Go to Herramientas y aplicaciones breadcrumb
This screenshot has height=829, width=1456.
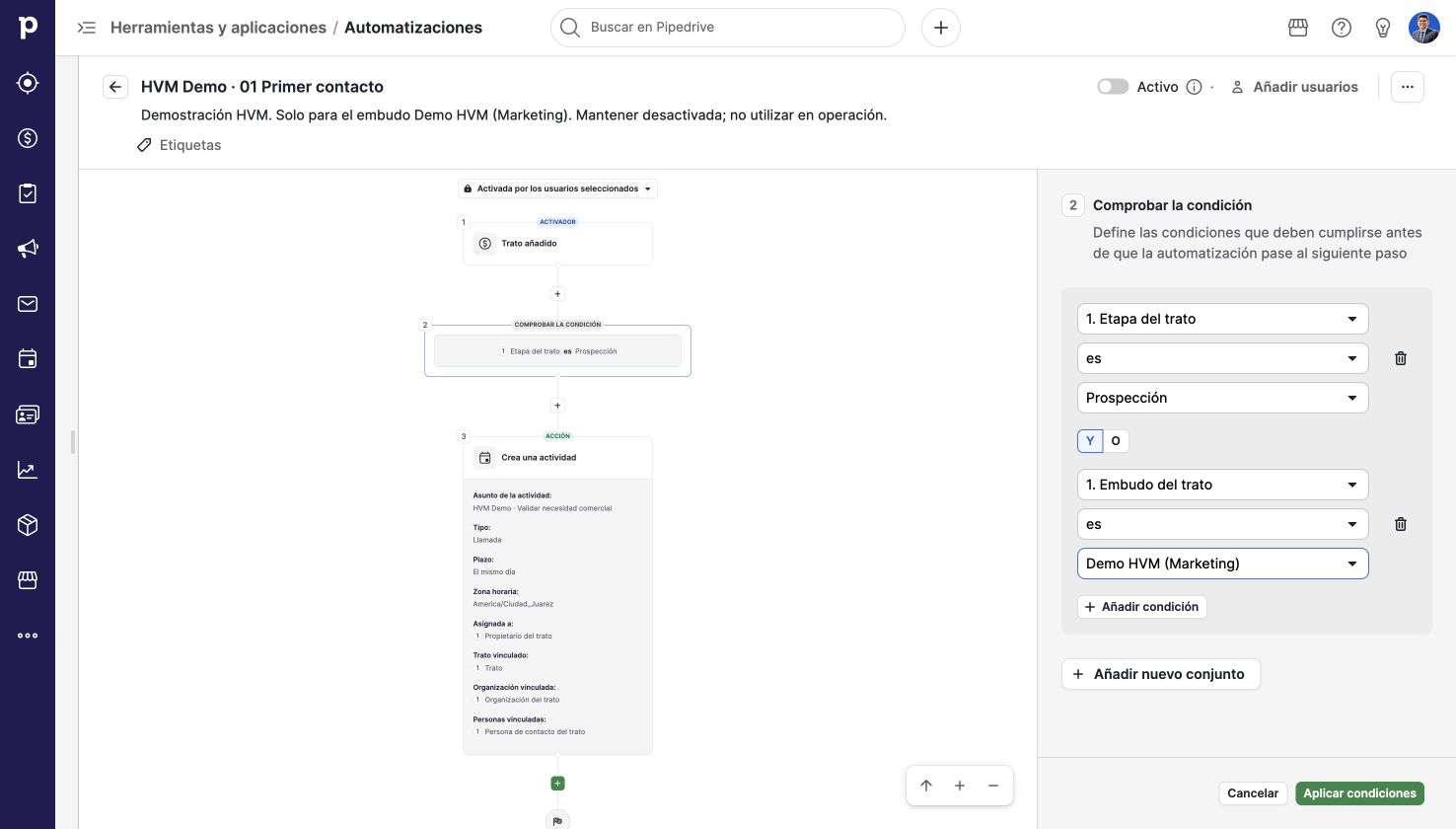tap(218, 28)
